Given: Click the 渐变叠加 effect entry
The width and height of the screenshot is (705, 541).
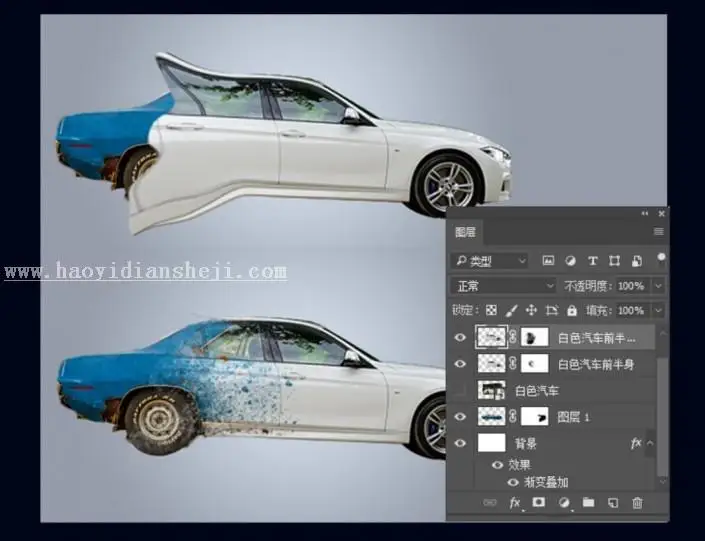Looking at the screenshot, I should (x=546, y=483).
